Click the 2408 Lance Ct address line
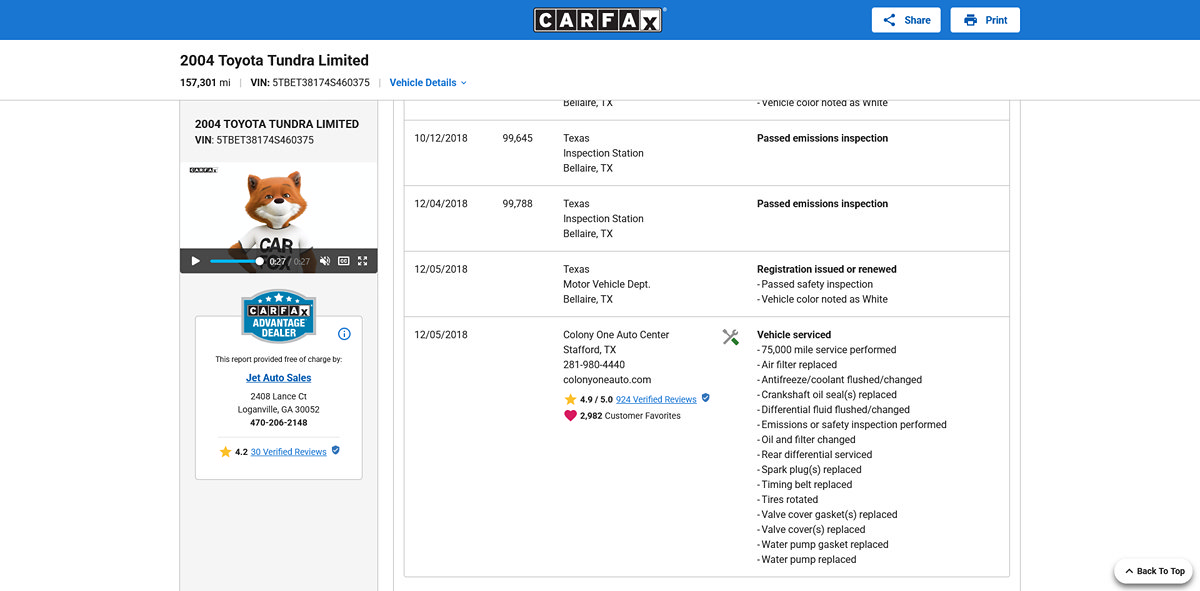The height and width of the screenshot is (591, 1200). point(279,397)
